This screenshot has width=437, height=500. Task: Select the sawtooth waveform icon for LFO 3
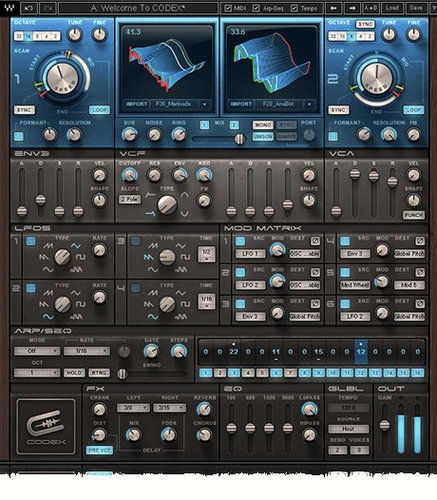149,257
